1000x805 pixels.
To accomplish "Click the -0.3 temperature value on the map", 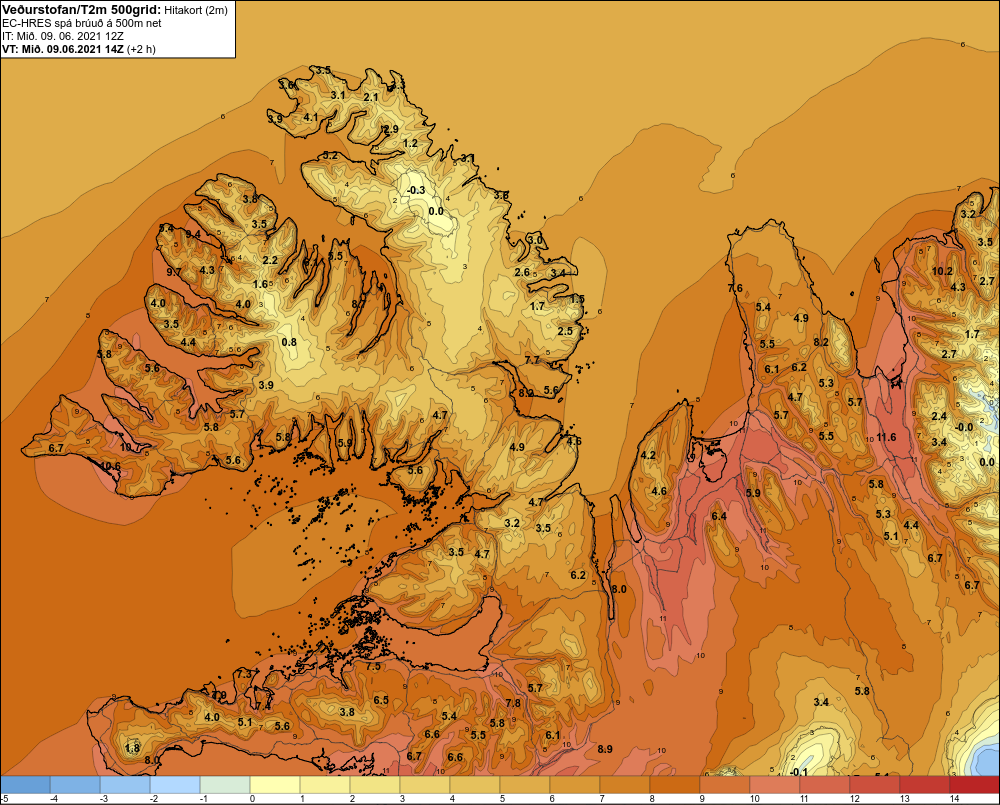I will [416, 190].
